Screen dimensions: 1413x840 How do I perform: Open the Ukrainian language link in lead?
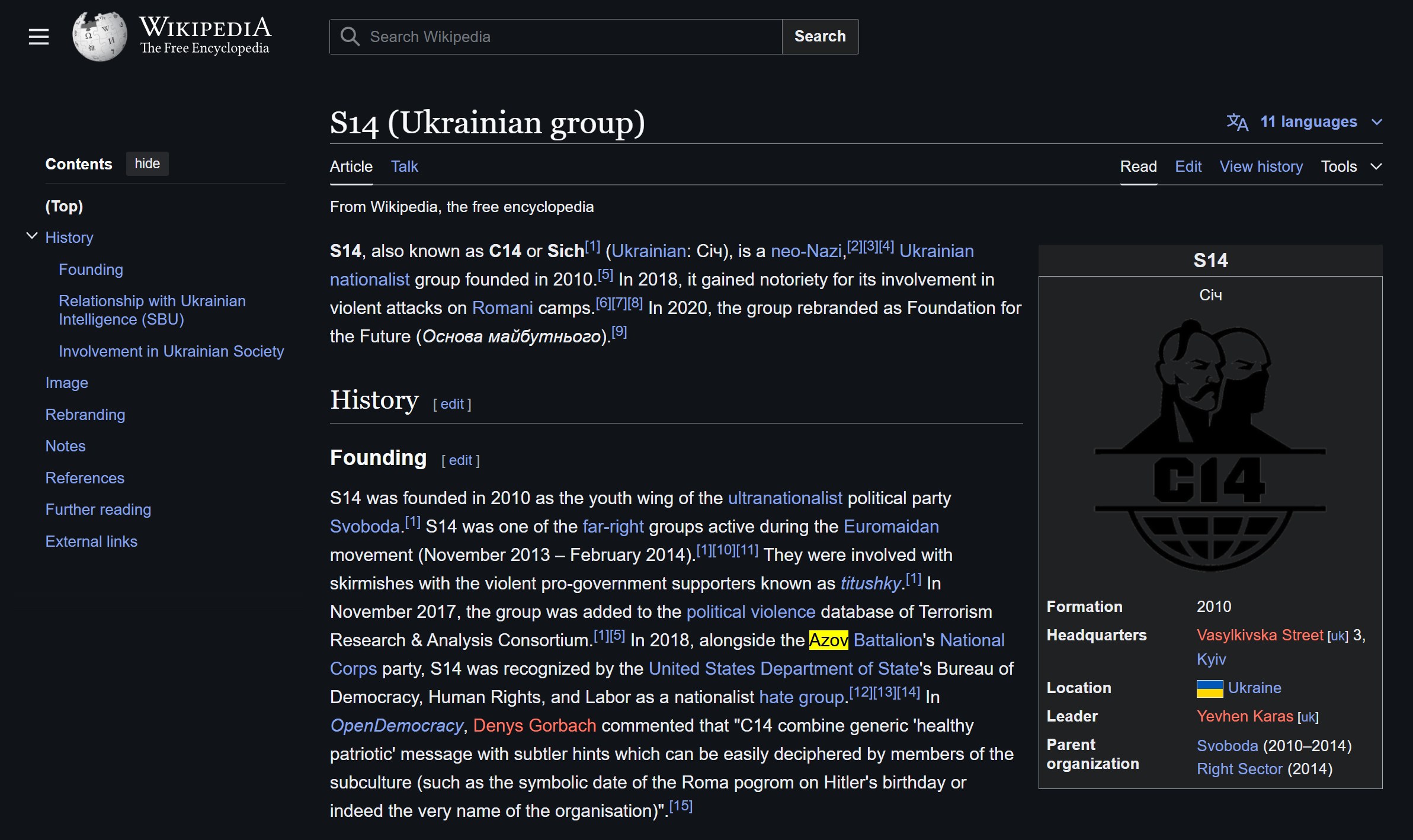[649, 251]
